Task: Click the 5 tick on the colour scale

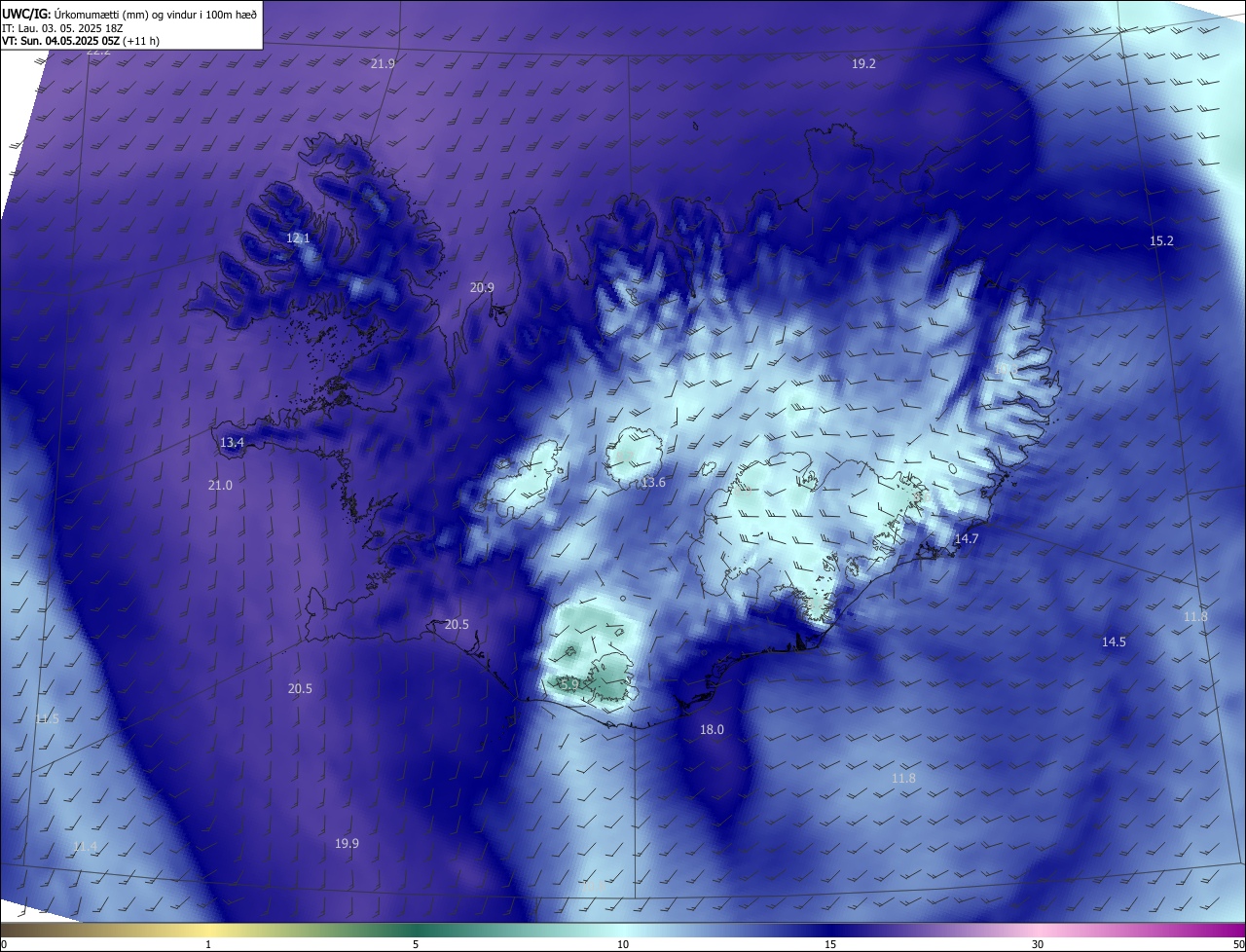Action: (x=416, y=944)
